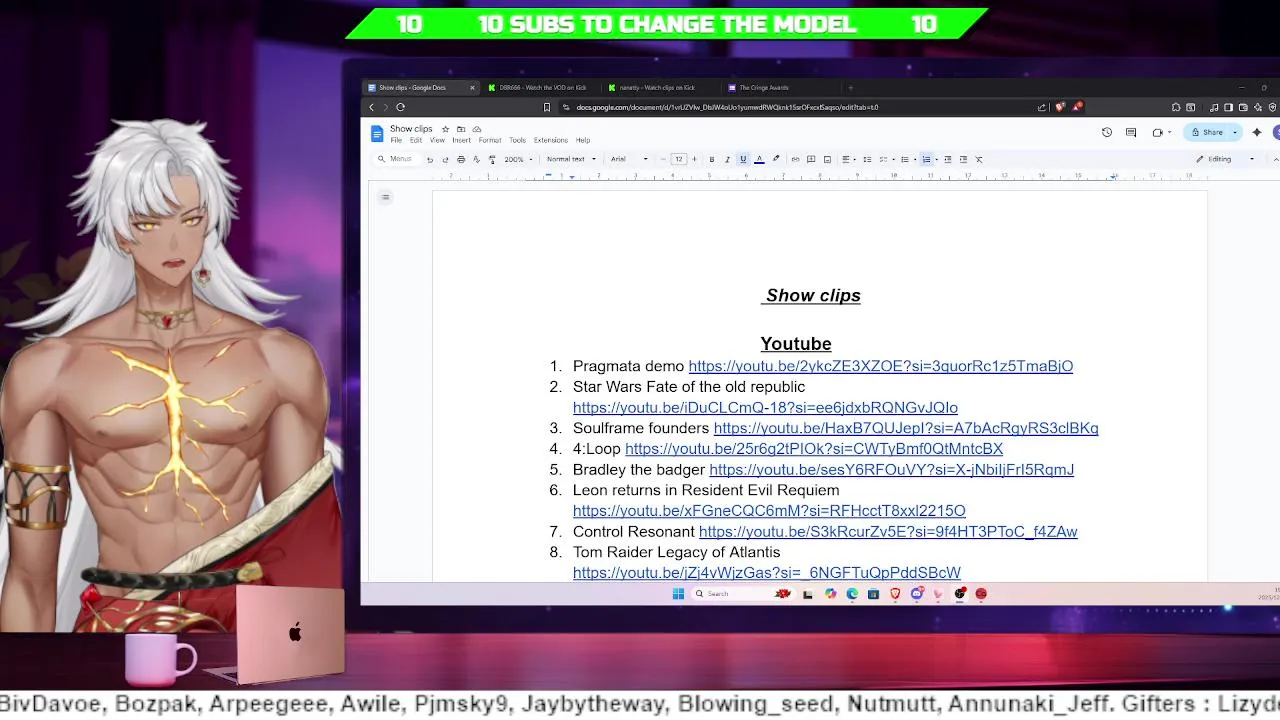Open the Control Resonant YouTube link
The width and height of the screenshot is (1280, 720).
[888, 532]
